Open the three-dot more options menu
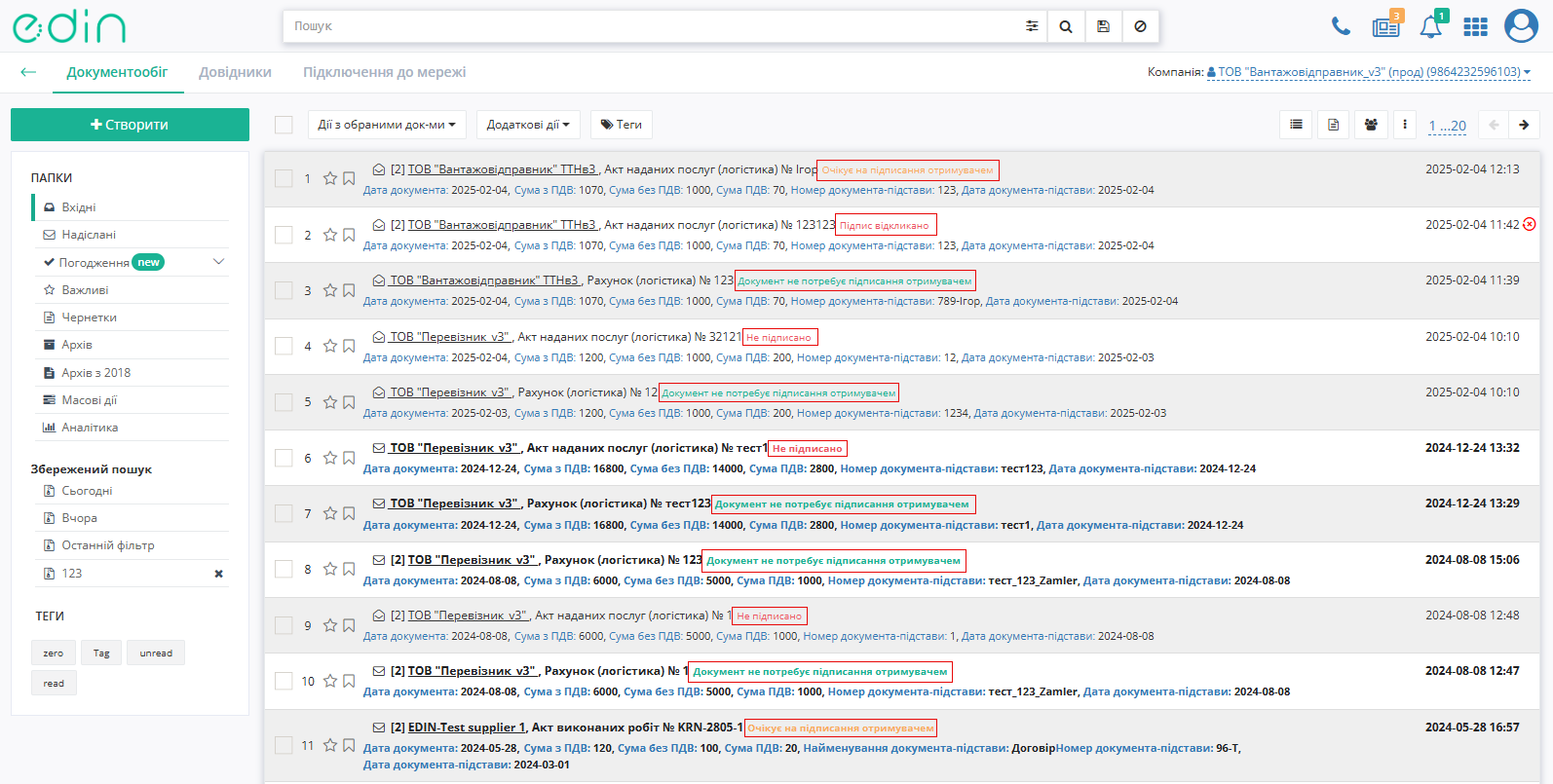1553x784 pixels. point(1405,125)
